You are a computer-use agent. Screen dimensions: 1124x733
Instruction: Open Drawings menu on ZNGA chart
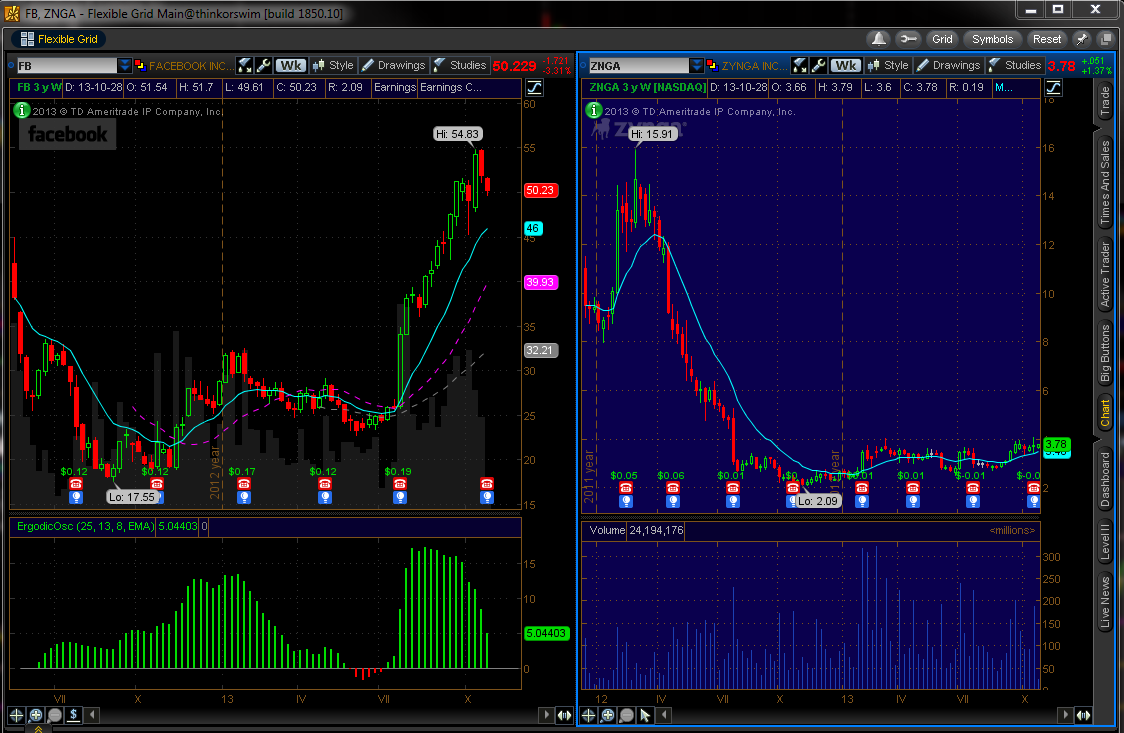(x=948, y=66)
